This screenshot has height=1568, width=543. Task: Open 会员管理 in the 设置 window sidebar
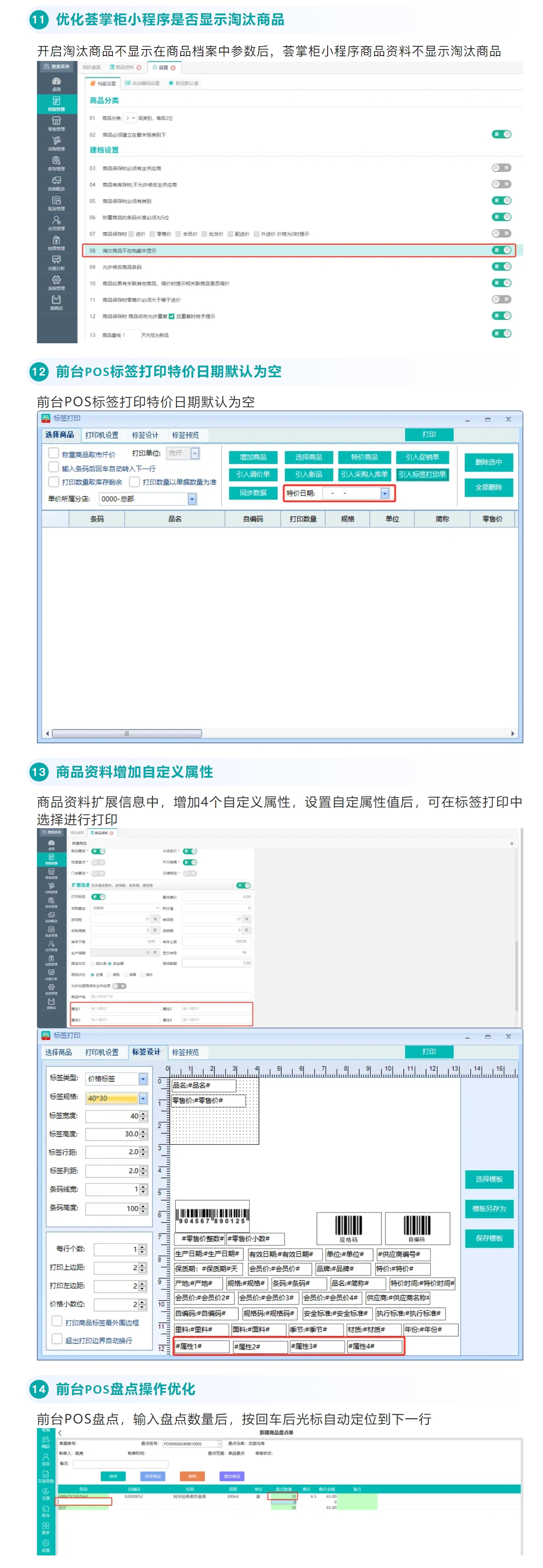click(x=57, y=224)
